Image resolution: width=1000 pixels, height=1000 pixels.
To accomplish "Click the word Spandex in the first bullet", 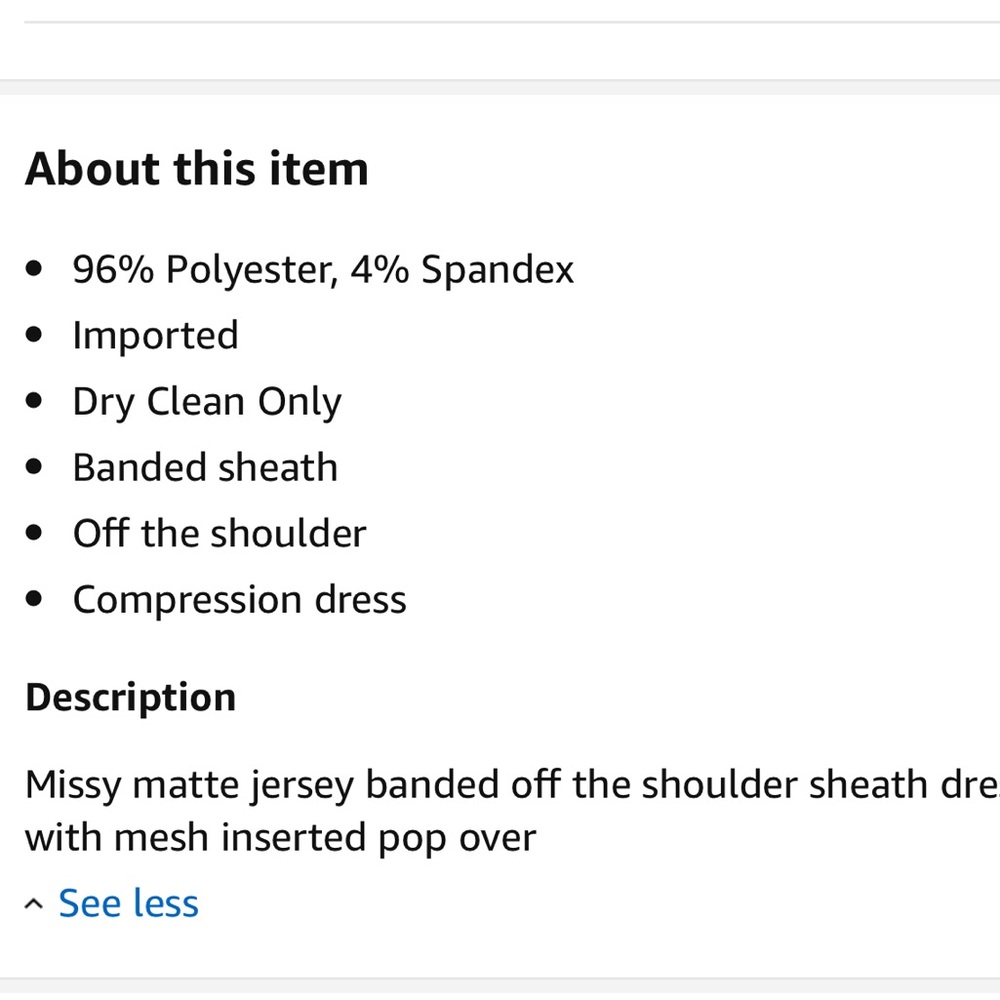I will pos(497,270).
